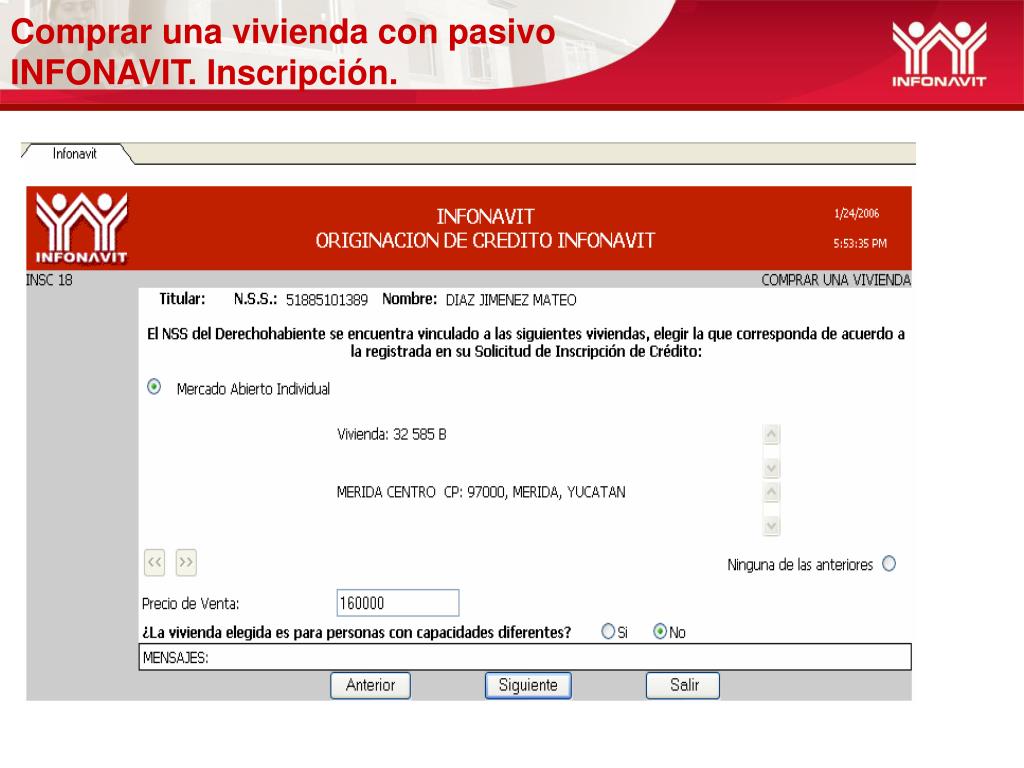Click the Precio de Venta field
Screen dimensions: 1024x768
[x=398, y=603]
